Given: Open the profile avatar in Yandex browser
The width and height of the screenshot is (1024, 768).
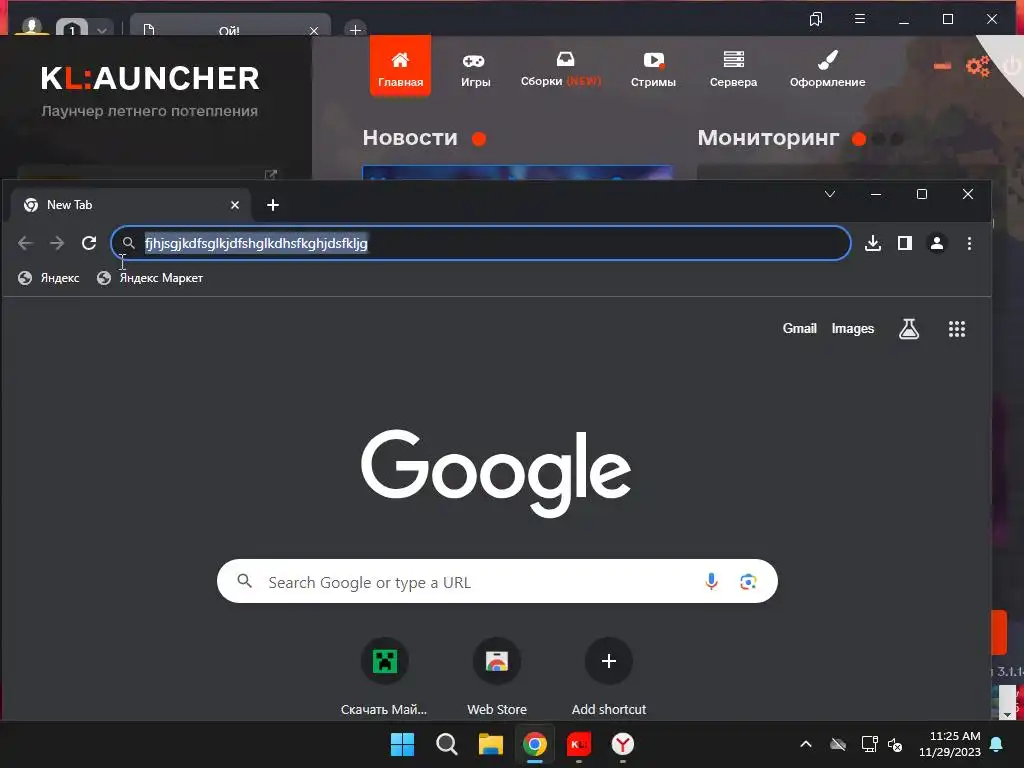Looking at the screenshot, I should click(x=31, y=27).
